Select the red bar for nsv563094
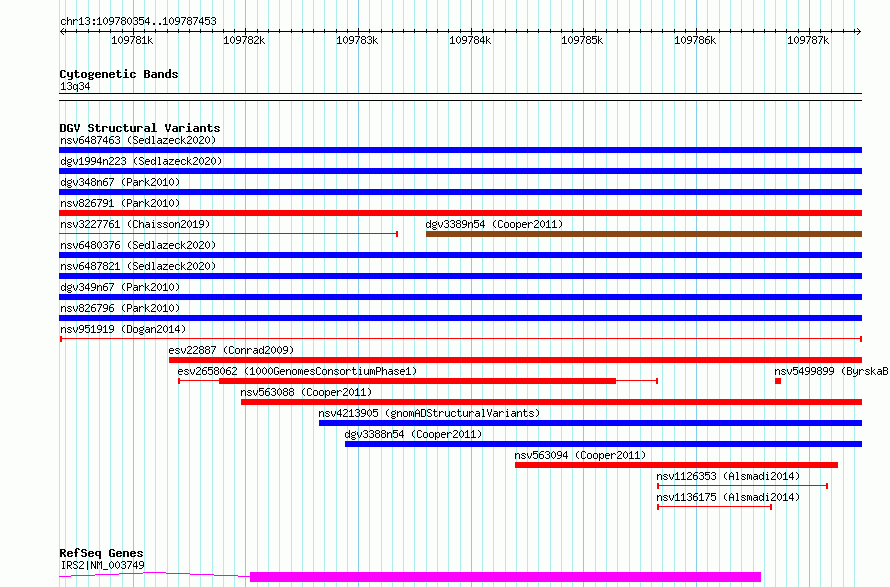Screen dimensions: 890x587 click(x=677, y=465)
